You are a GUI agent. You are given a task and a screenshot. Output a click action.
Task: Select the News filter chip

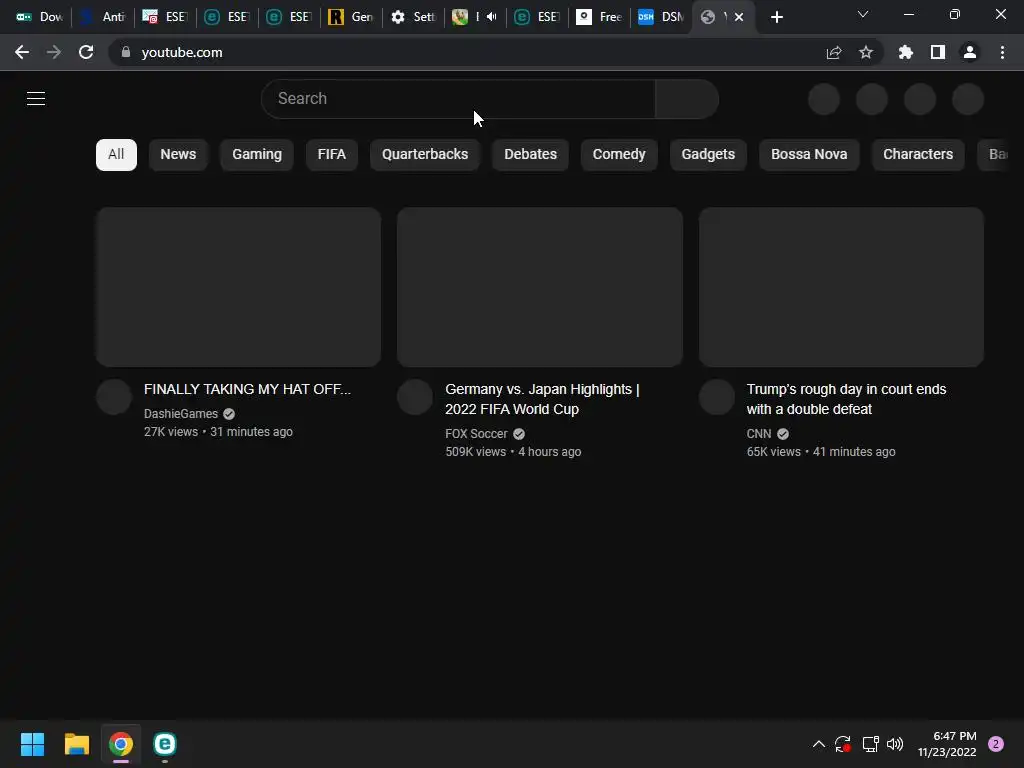178,155
